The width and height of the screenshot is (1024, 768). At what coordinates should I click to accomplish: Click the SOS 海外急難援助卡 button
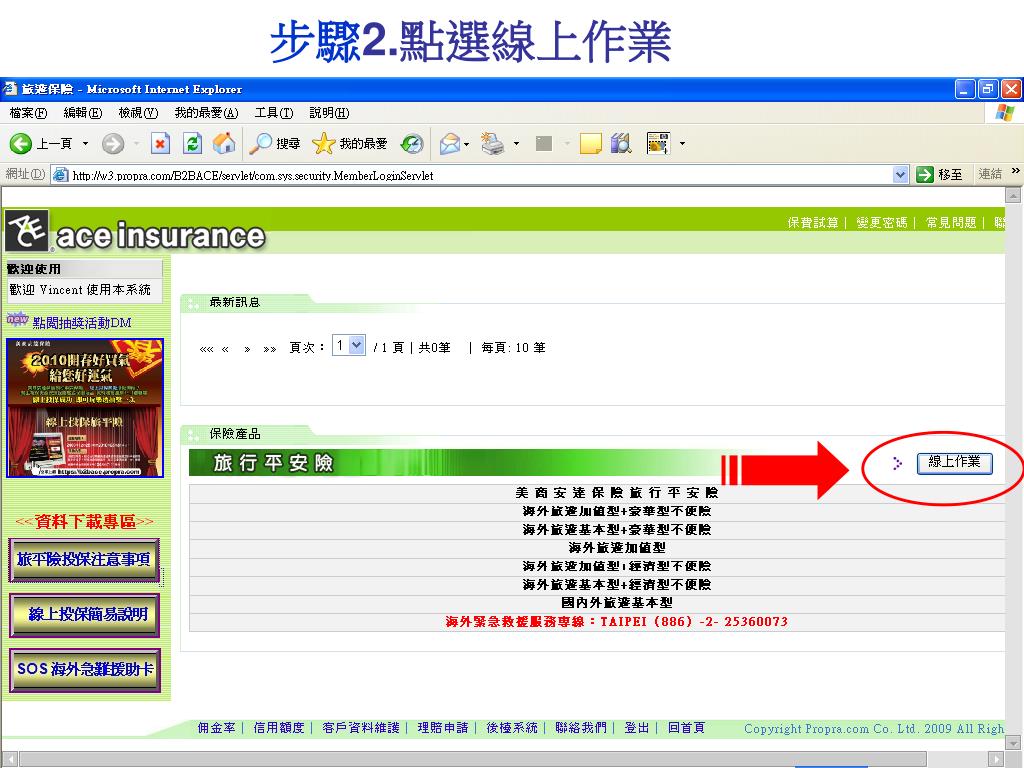coord(84,669)
